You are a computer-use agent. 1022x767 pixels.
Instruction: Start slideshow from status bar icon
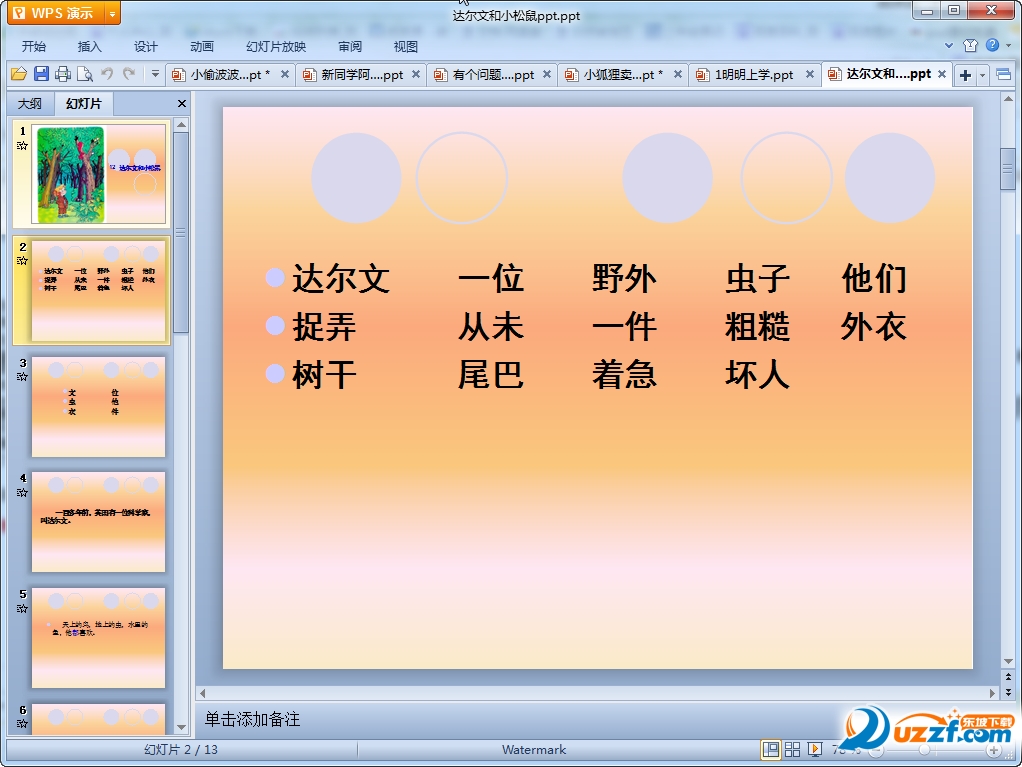pyautogui.click(x=815, y=750)
